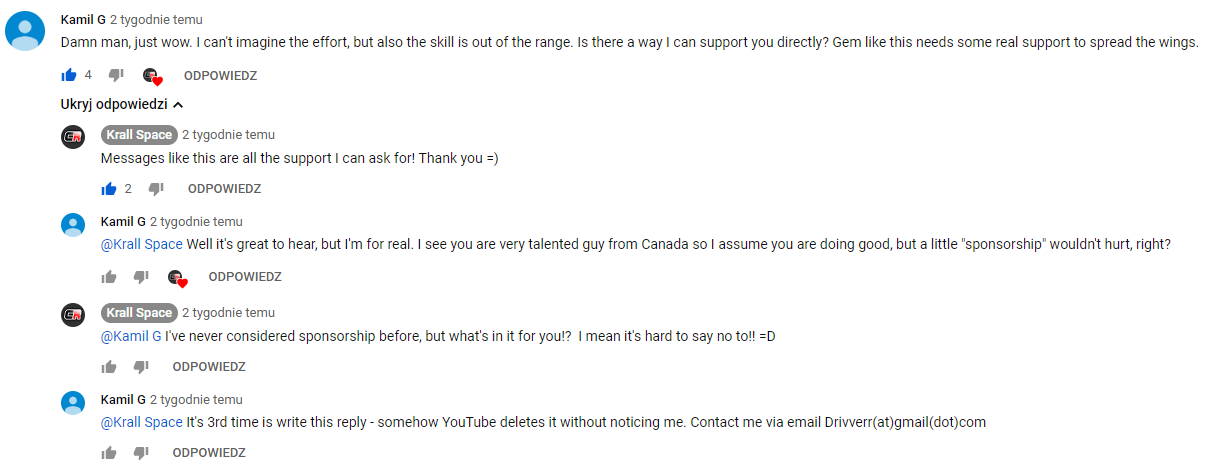
Task: Dislike Kamil G's top comment
Action: tap(116, 75)
